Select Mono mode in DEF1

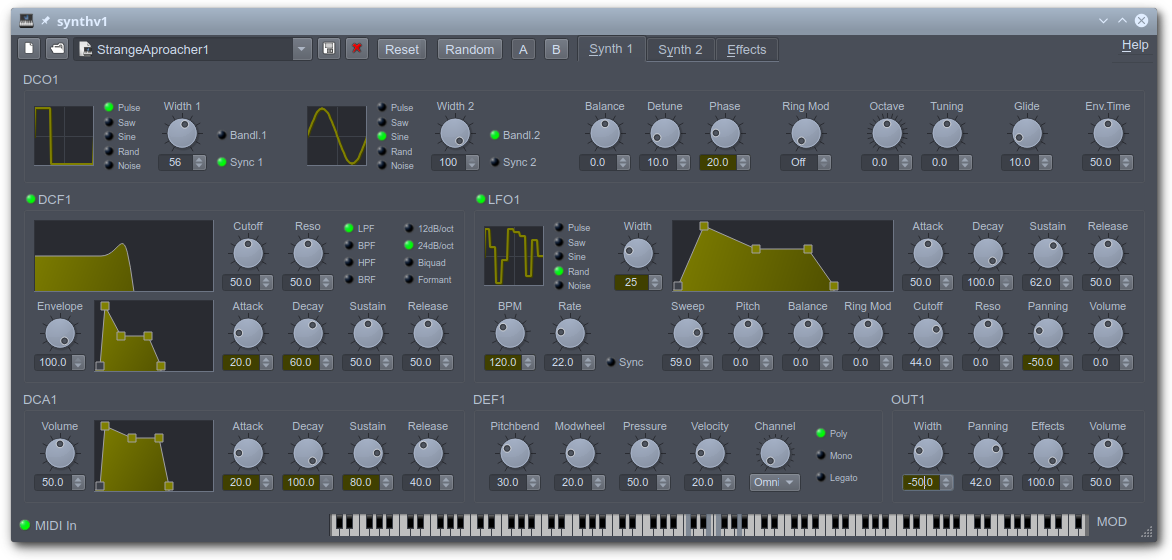point(822,456)
